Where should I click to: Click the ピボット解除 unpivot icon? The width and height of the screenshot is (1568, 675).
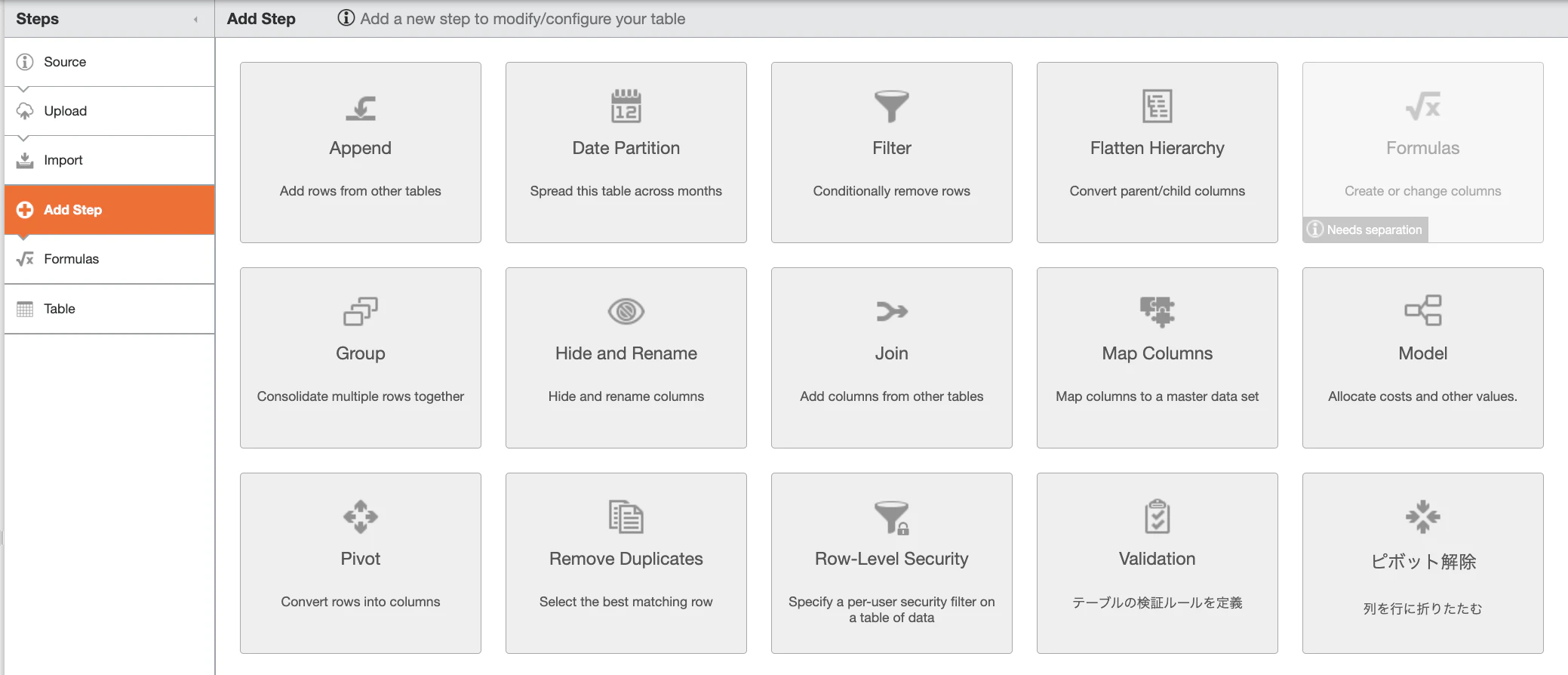point(1423,516)
